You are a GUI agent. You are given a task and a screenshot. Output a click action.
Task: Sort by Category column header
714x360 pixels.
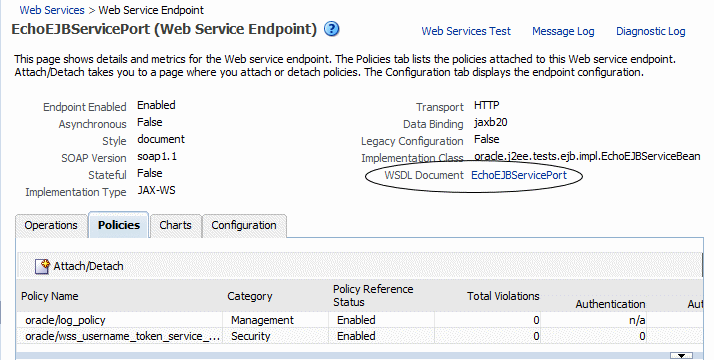pos(250,297)
